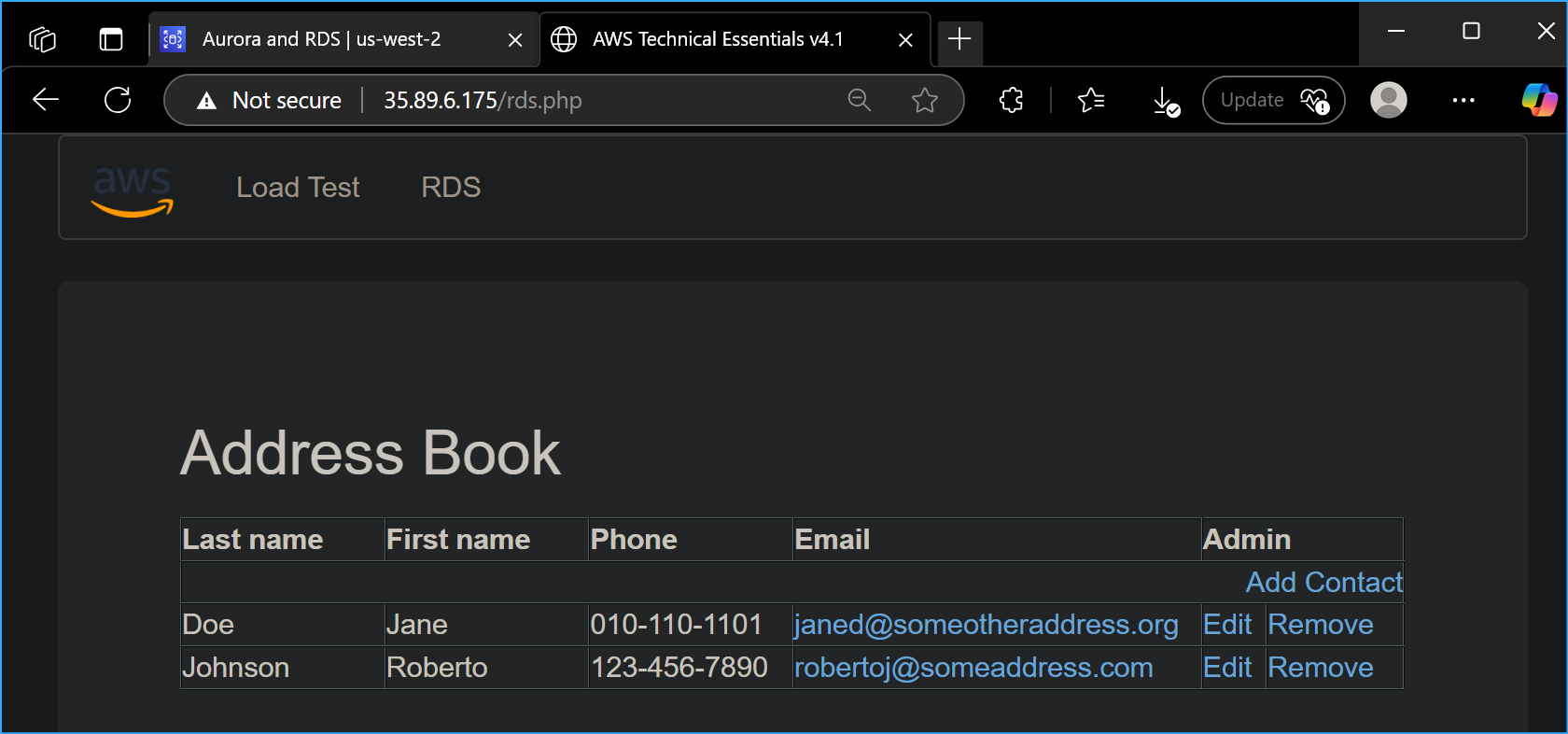Viewport: 1568px width, 734px height.
Task: Edit the Johnson Roberto contact
Action: click(1227, 668)
